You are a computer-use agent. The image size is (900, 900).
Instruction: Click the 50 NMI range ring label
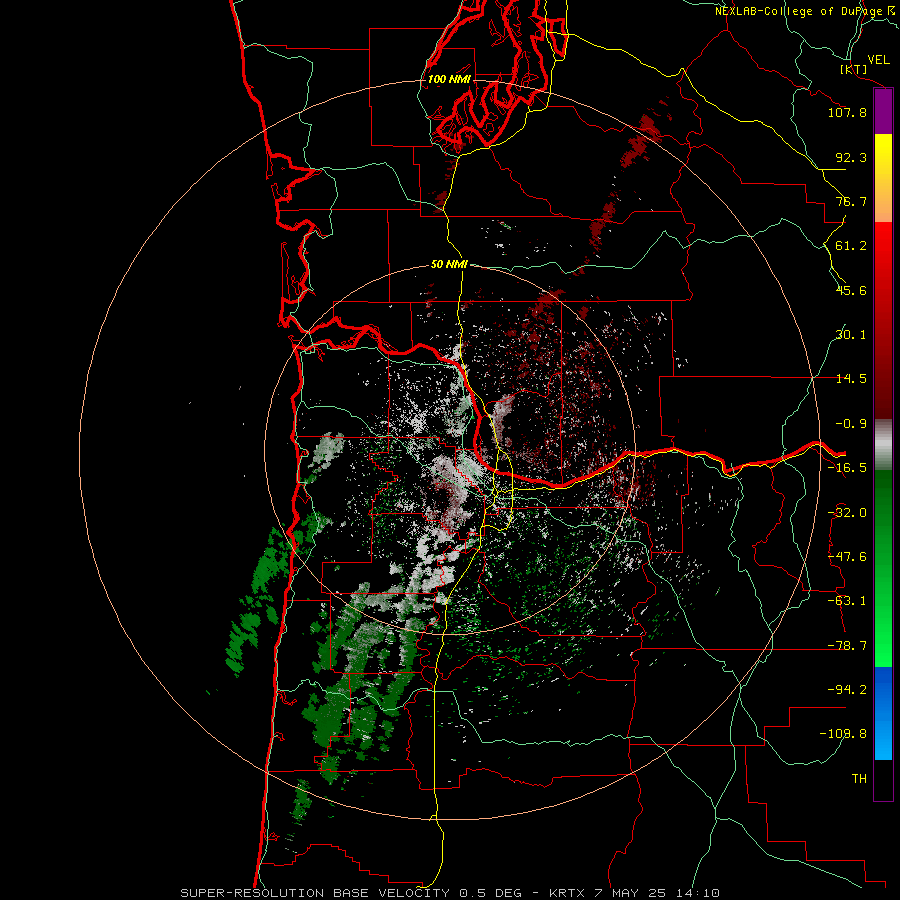coord(449,264)
